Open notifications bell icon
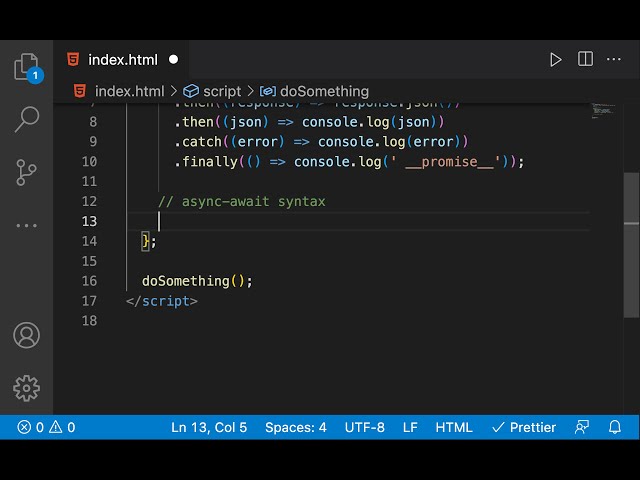 [615, 427]
